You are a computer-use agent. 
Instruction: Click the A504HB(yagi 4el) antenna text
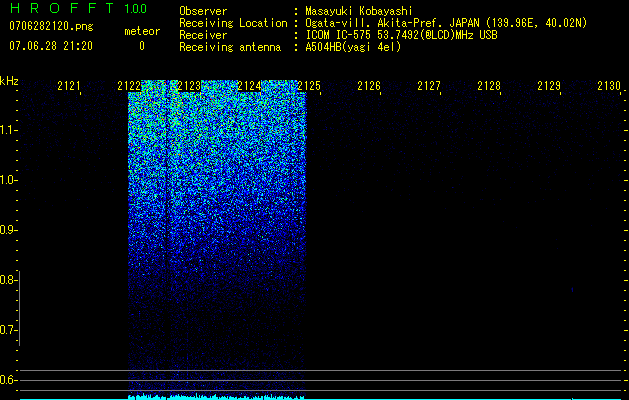[x=353, y=47]
